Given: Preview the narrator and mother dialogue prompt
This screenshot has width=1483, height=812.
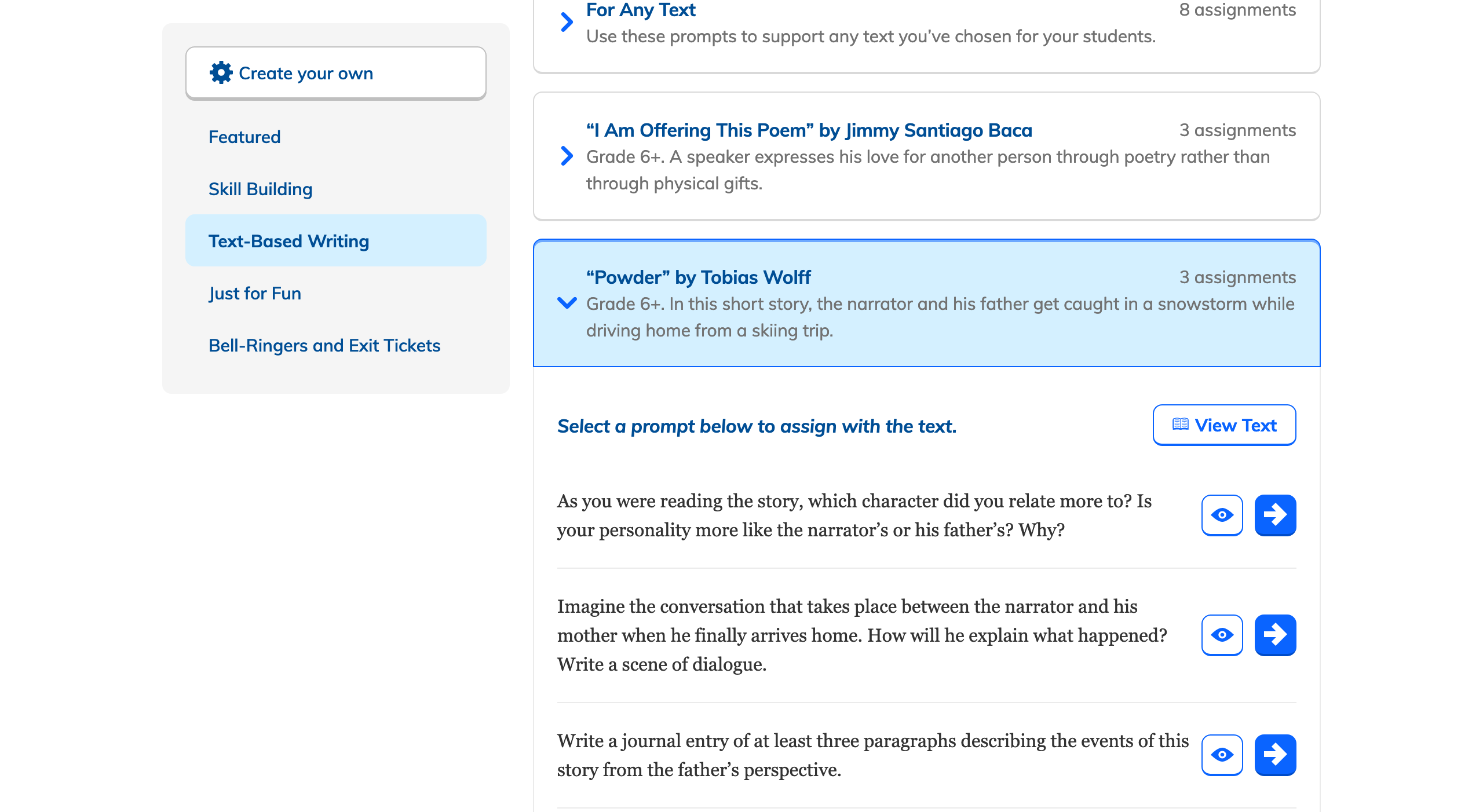Looking at the screenshot, I should [x=1222, y=635].
